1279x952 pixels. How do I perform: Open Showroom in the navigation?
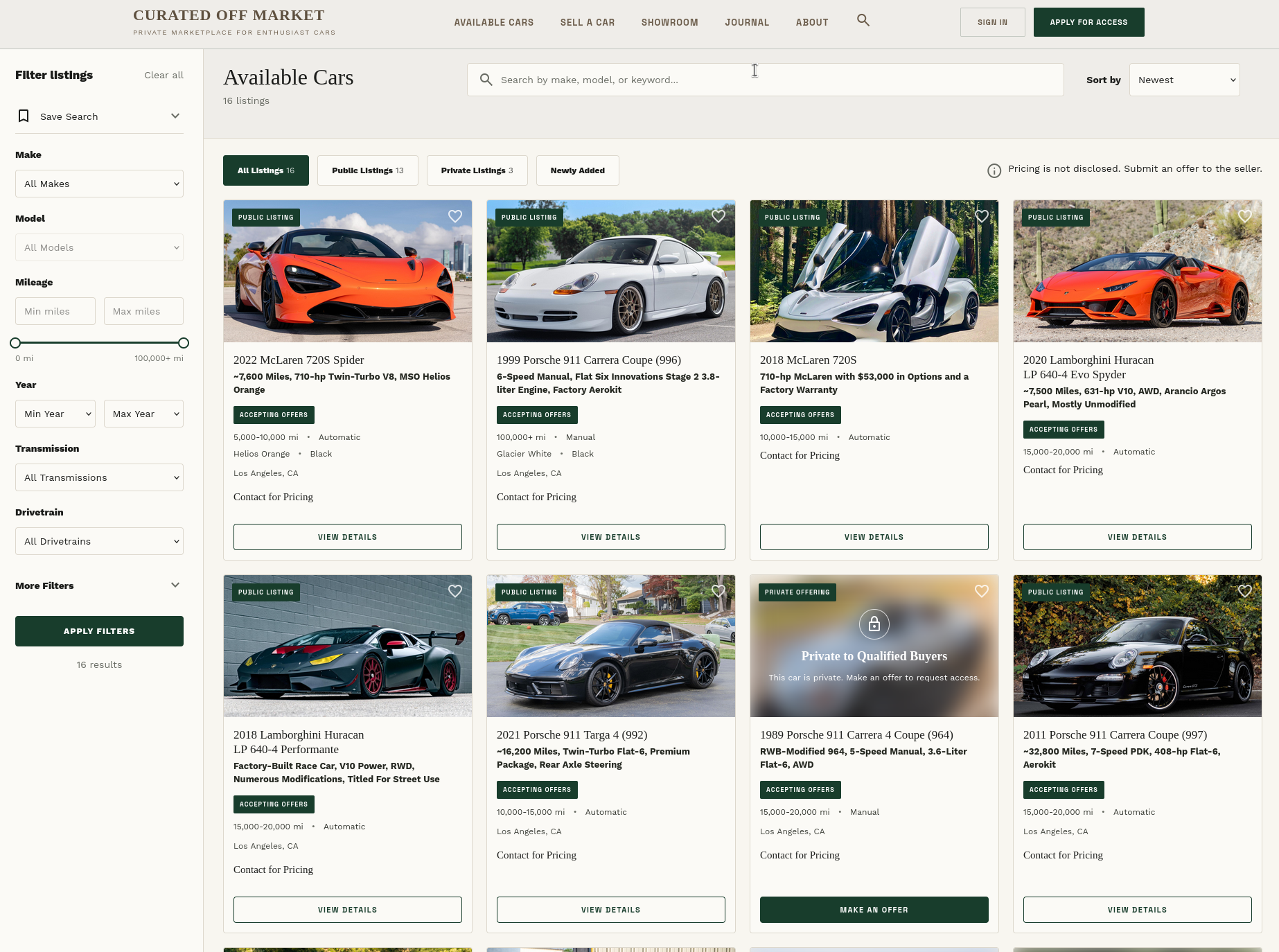(x=669, y=22)
